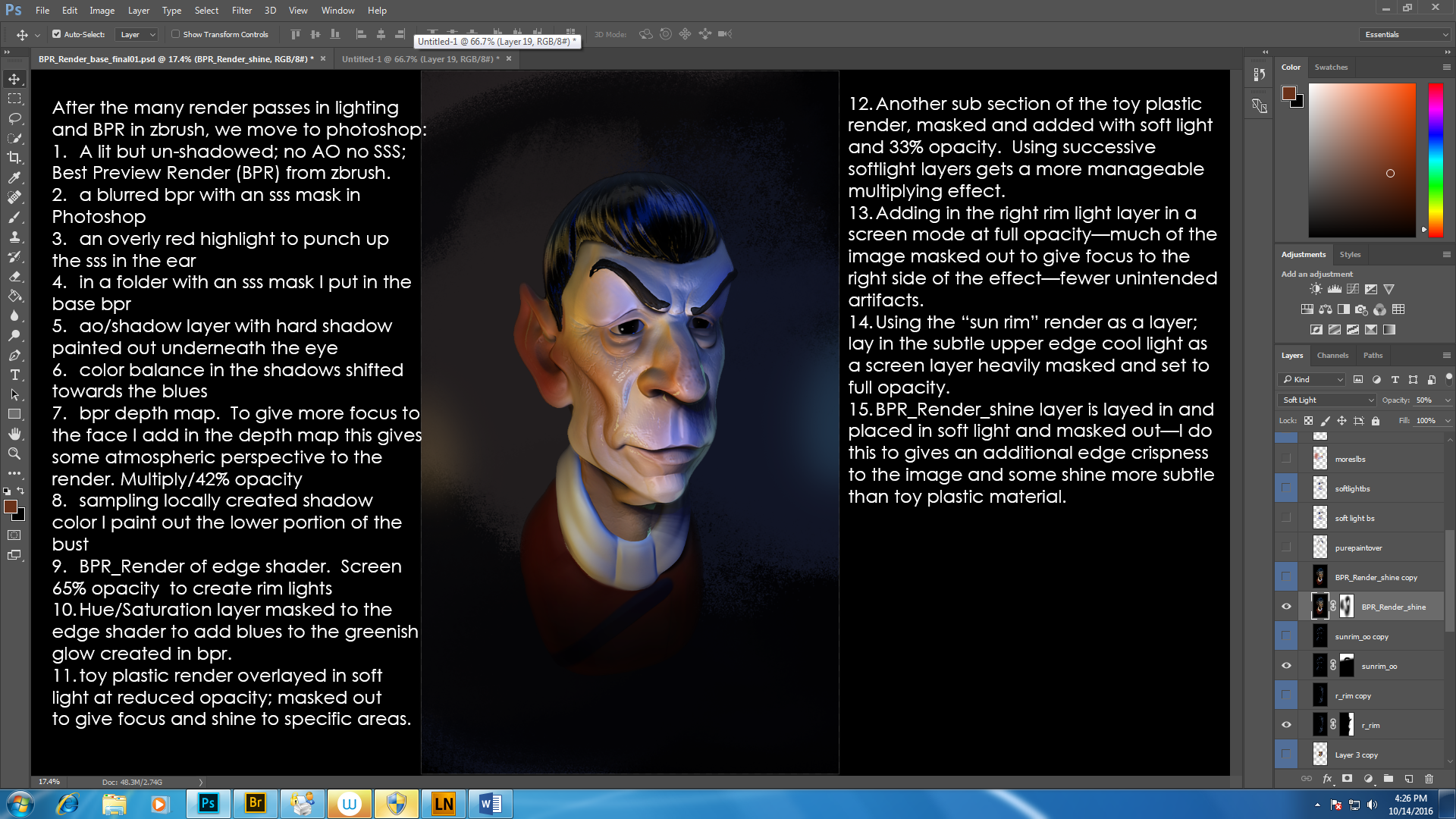This screenshot has height=819, width=1456.
Task: Open the Fill percentage dropdown arrow
Action: point(1447,421)
